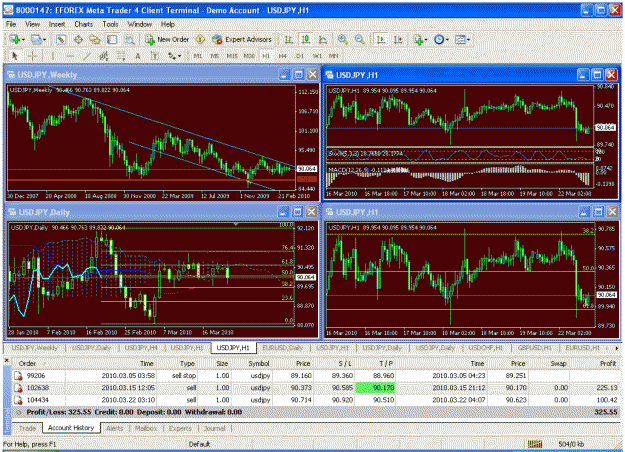The width and height of the screenshot is (625, 452).
Task: Switch chart to line chart type
Action: tap(323, 39)
